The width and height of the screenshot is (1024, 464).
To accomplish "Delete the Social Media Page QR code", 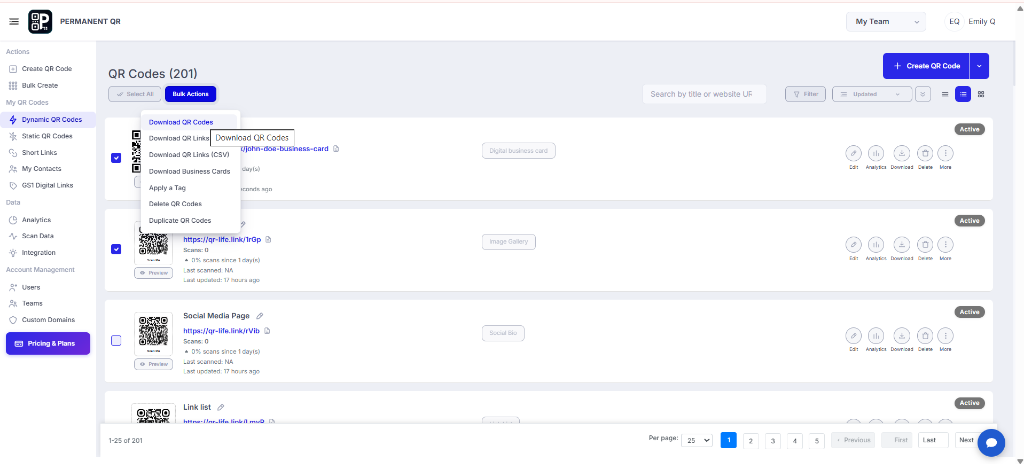I will tap(925, 335).
